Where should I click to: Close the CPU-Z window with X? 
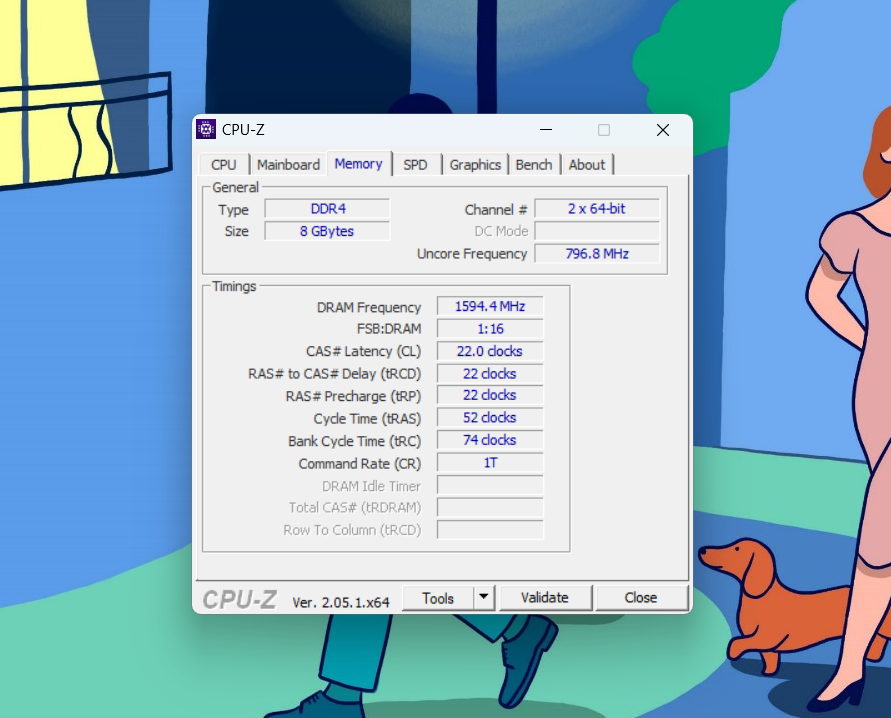tap(663, 130)
